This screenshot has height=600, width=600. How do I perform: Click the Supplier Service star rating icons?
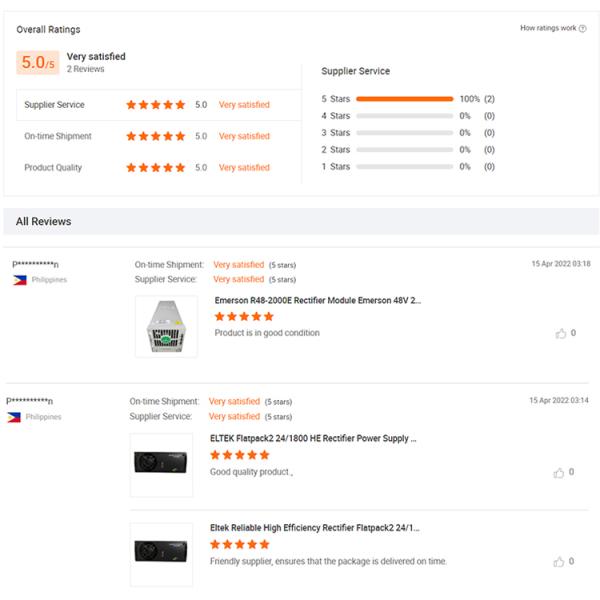155,105
